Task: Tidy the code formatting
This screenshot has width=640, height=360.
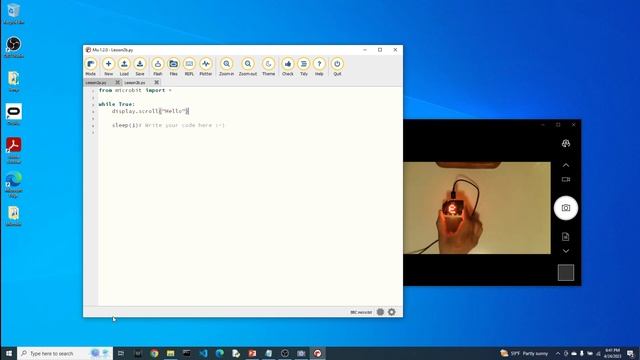Action: point(304,67)
